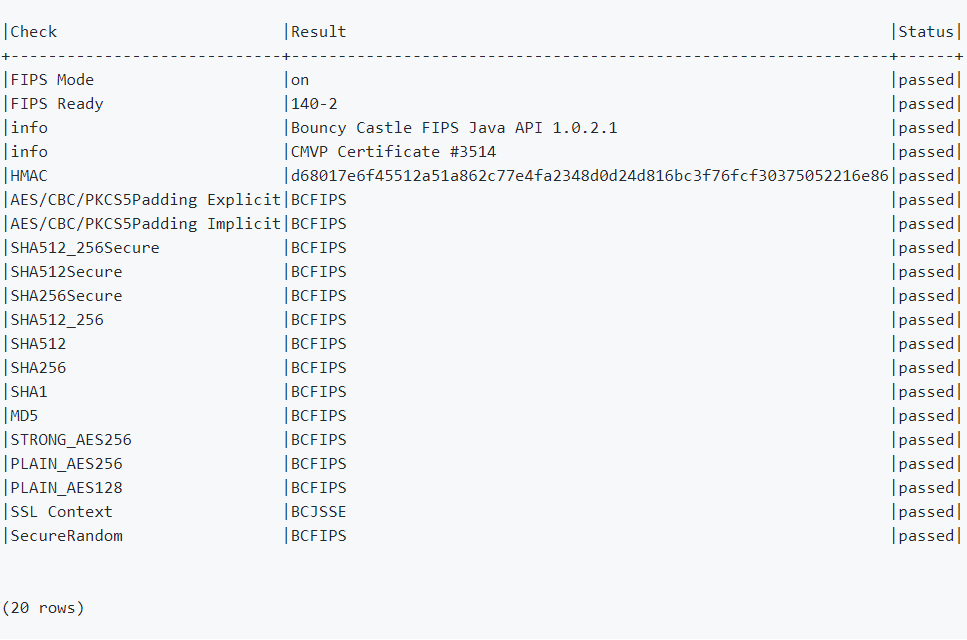This screenshot has height=640, width=967.
Task: Select the FIPS Mode row label
Action: click(52, 80)
